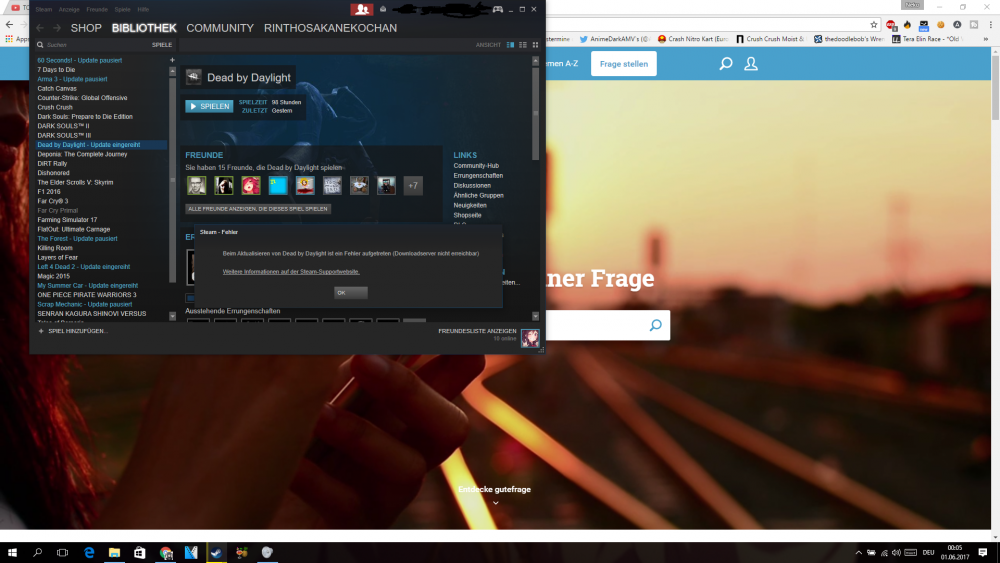Open own profile avatar in Steam footer
This screenshot has width=1000, height=563.
click(530, 338)
